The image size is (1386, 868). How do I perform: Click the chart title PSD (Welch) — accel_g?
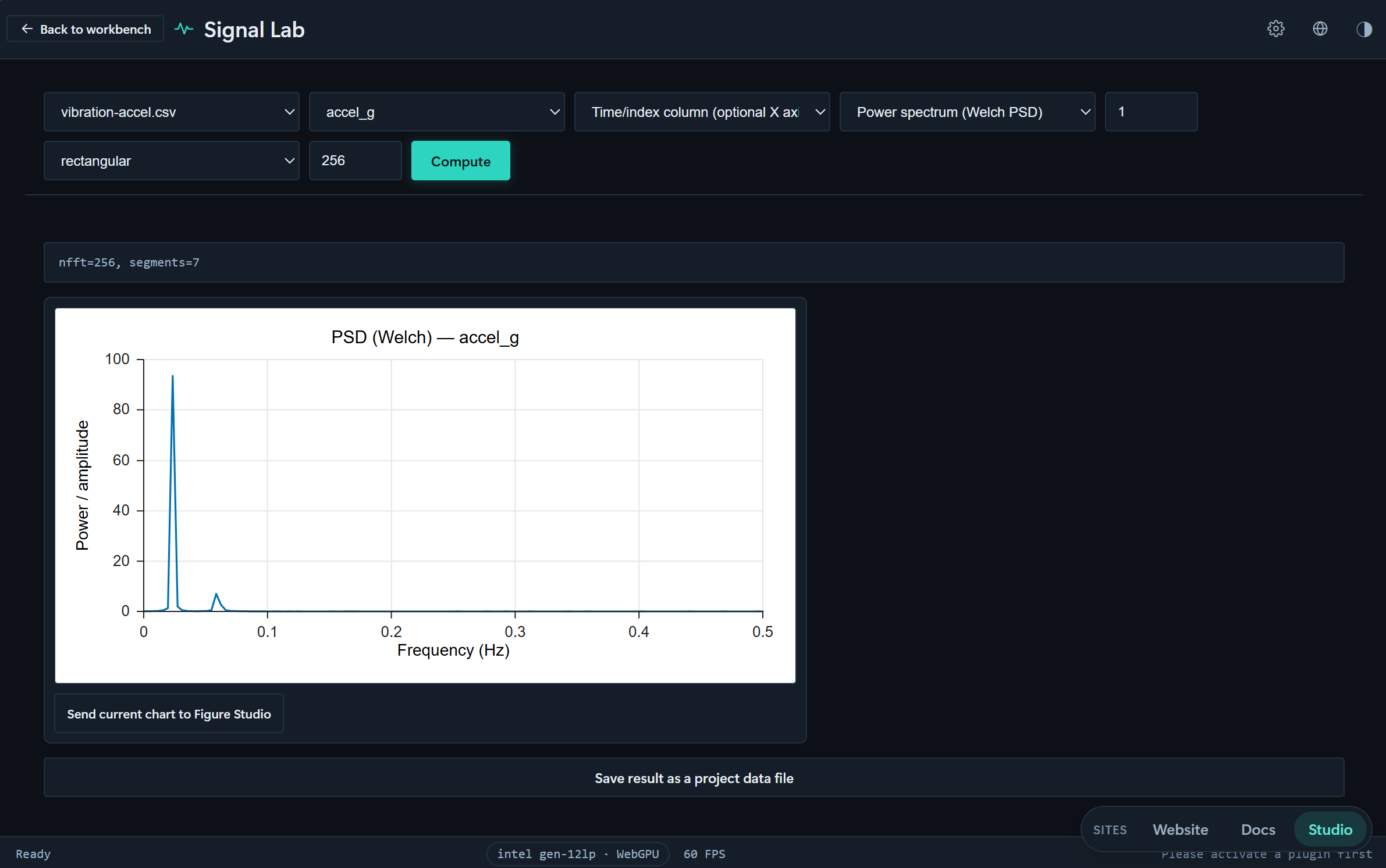click(x=425, y=337)
